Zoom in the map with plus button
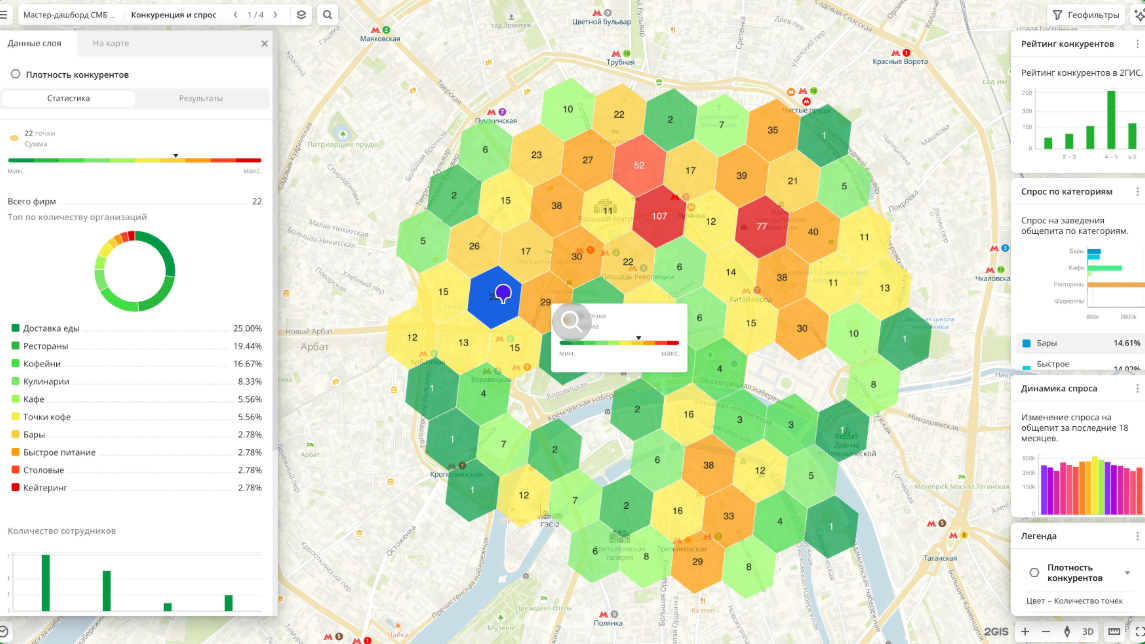This screenshot has height=644, width=1145. [1025, 632]
